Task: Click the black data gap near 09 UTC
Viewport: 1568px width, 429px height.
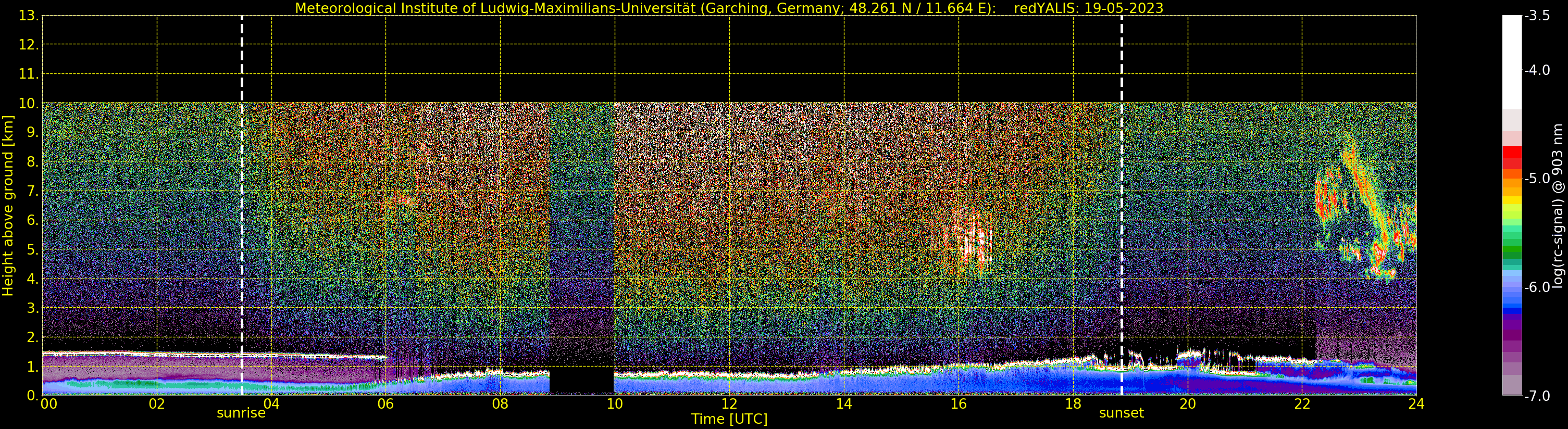Action: coord(582,381)
